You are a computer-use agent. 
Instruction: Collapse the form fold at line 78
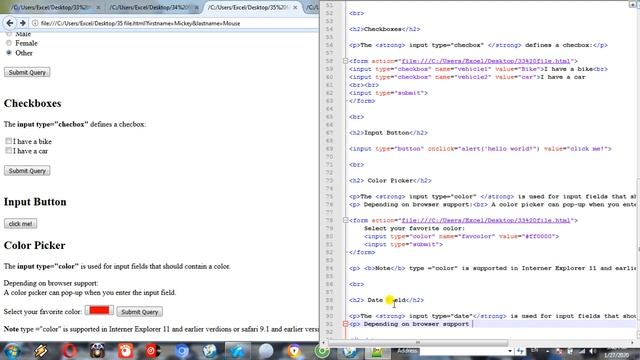[x=345, y=220]
